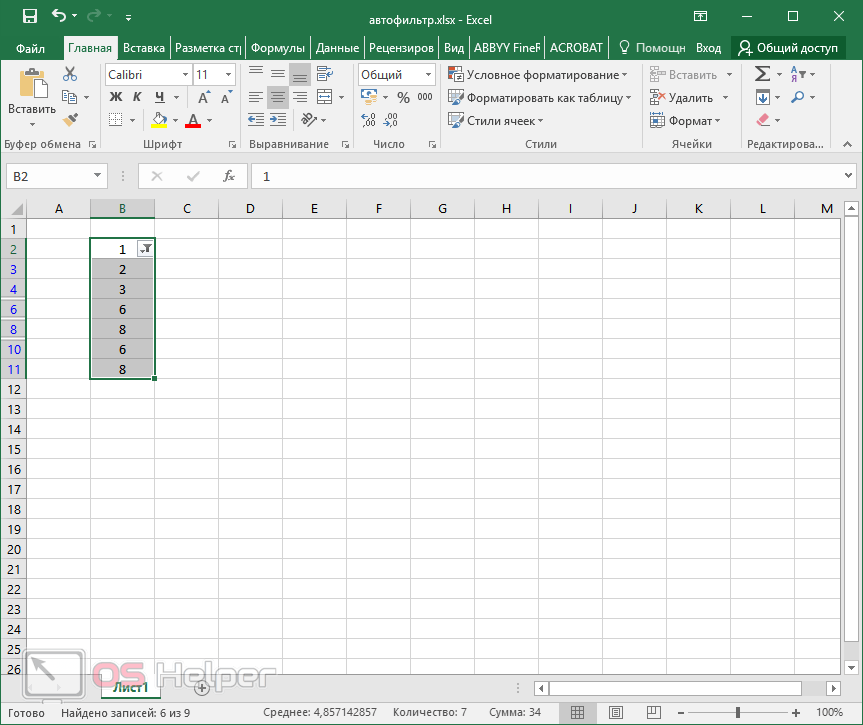
Task: Open Условное форматирование menu
Action: (541, 75)
